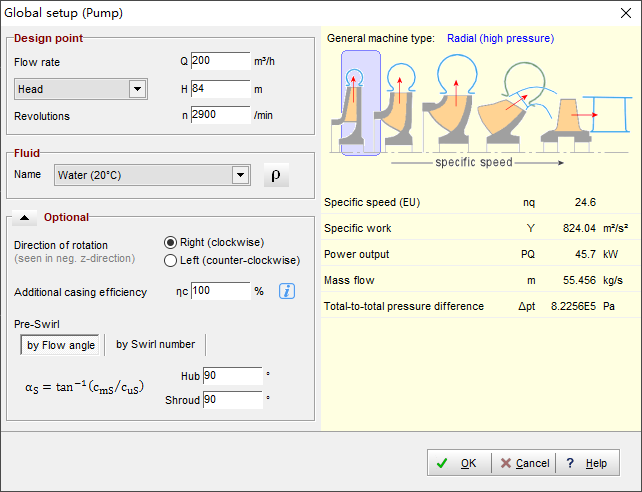Click the Hub angle input field

click(x=233, y=376)
